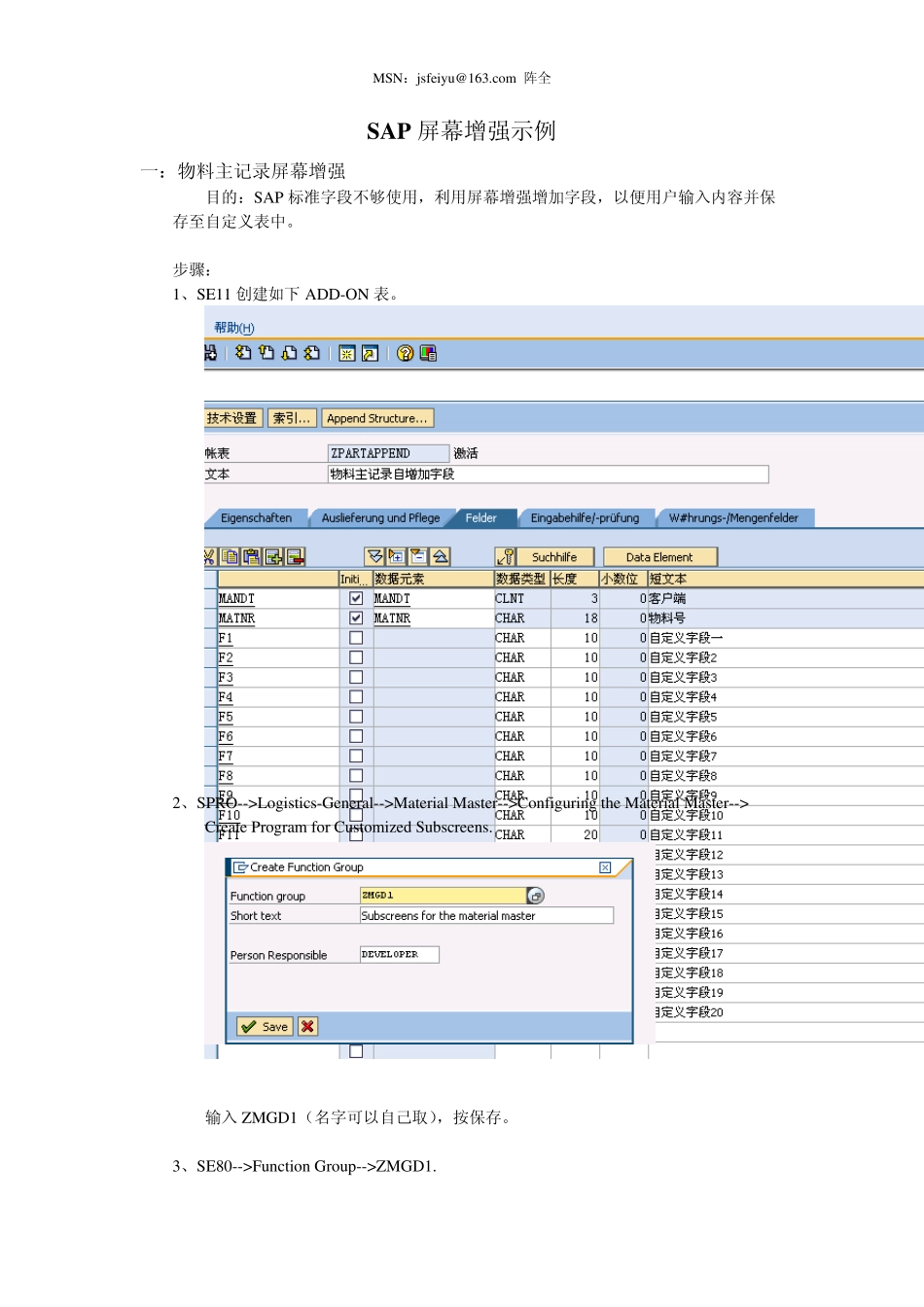Click the MATNR data element cell
Viewport: 924px width, 1307px height.
[x=433, y=618]
